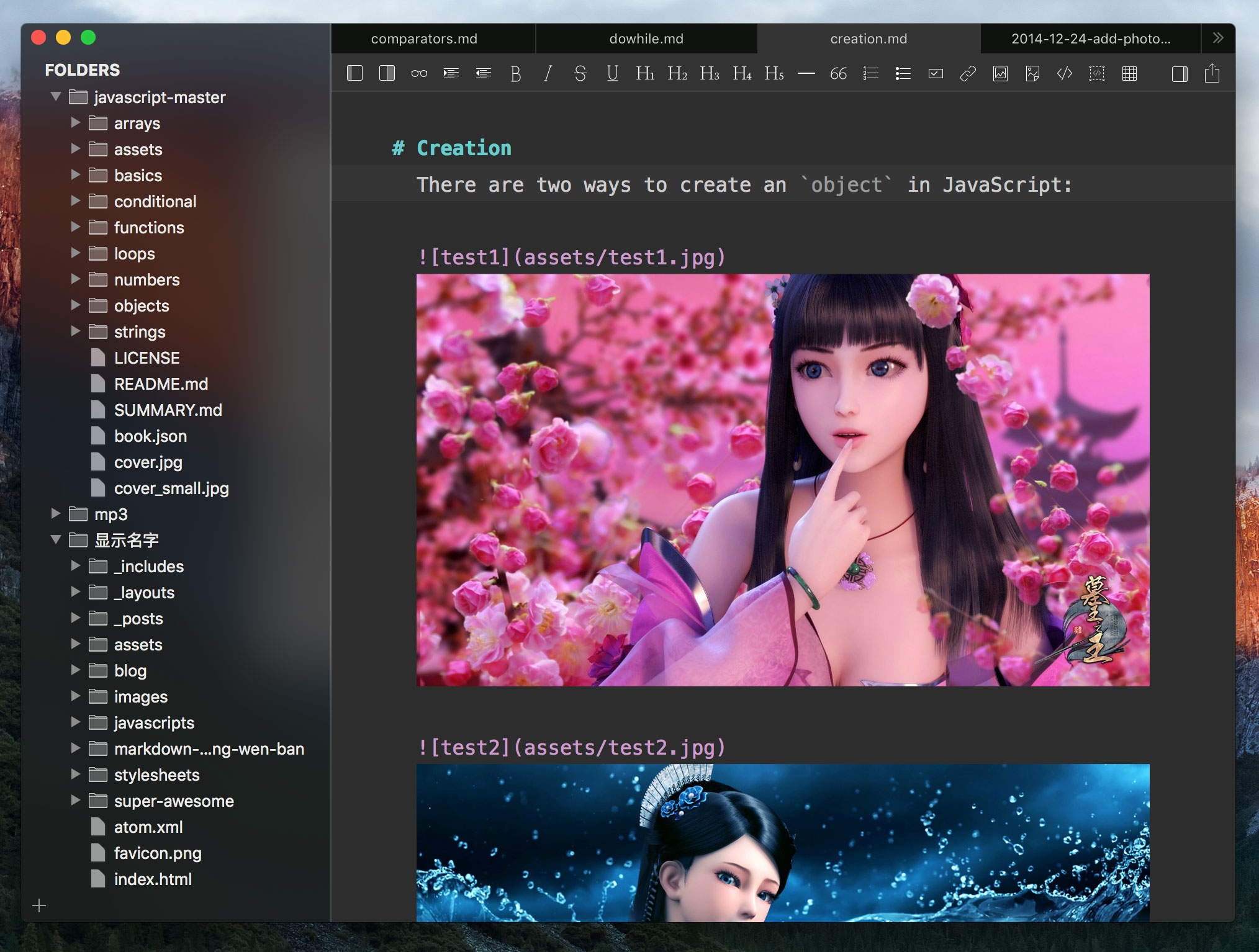Click the plus button to add folder
Image resolution: width=1259 pixels, height=952 pixels.
coord(39,905)
